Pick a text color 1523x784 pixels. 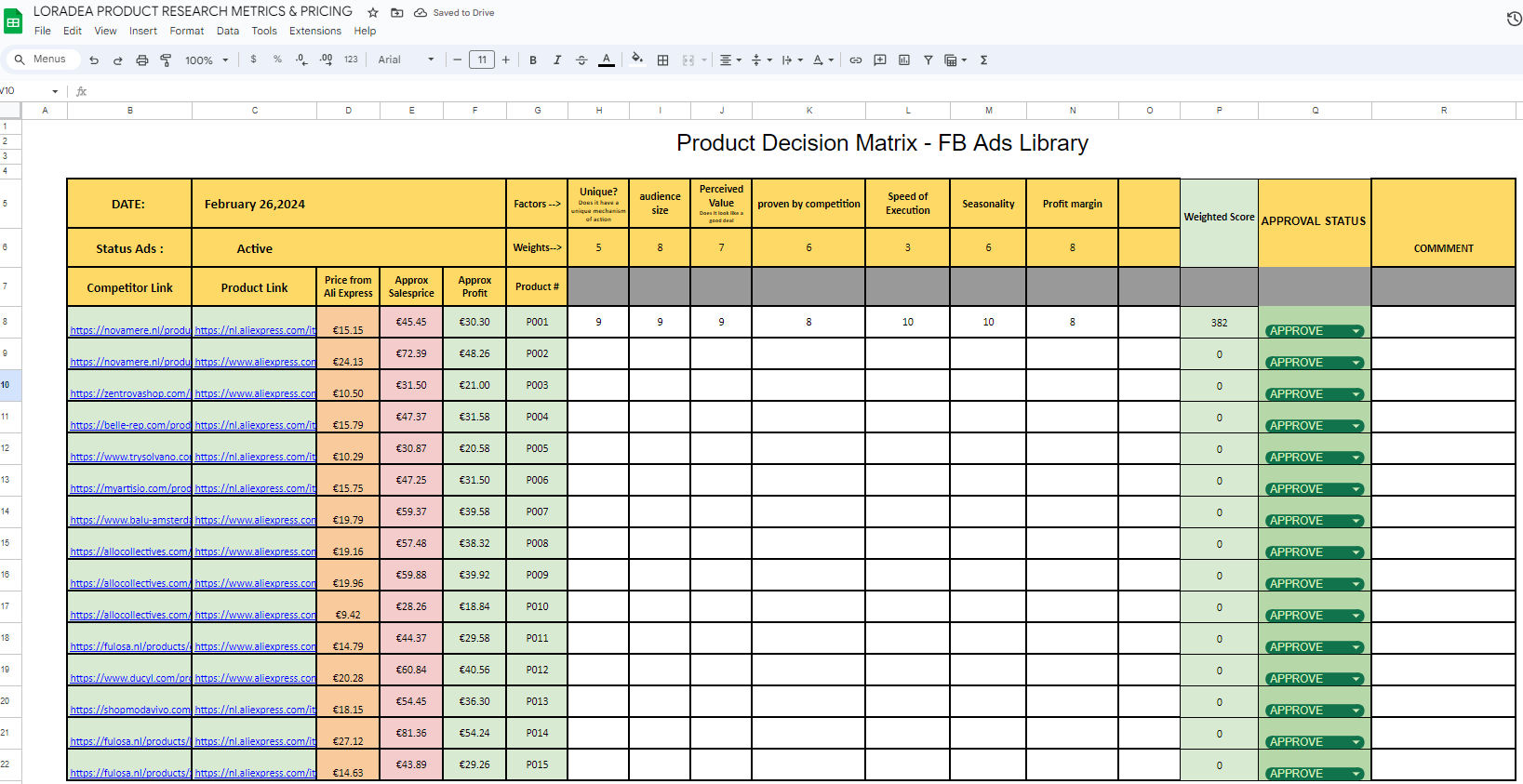pyautogui.click(x=607, y=60)
